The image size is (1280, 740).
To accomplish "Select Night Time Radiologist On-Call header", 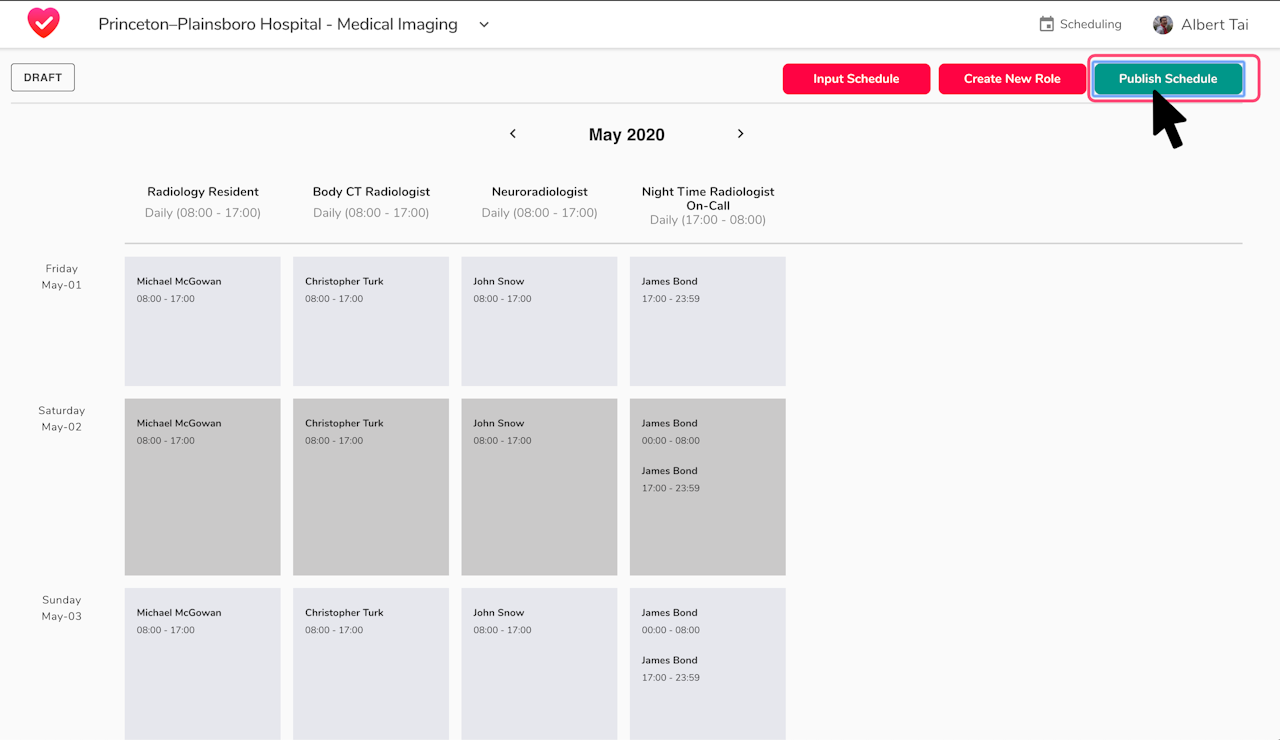I will [708, 198].
